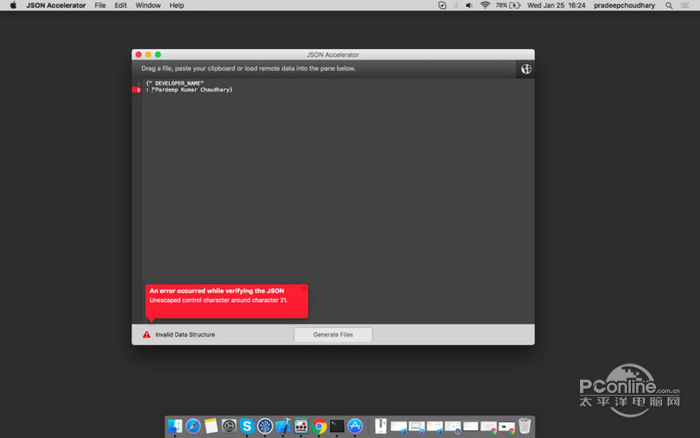This screenshot has width=700, height=438.
Task: Open the File menu
Action: [x=100, y=5]
